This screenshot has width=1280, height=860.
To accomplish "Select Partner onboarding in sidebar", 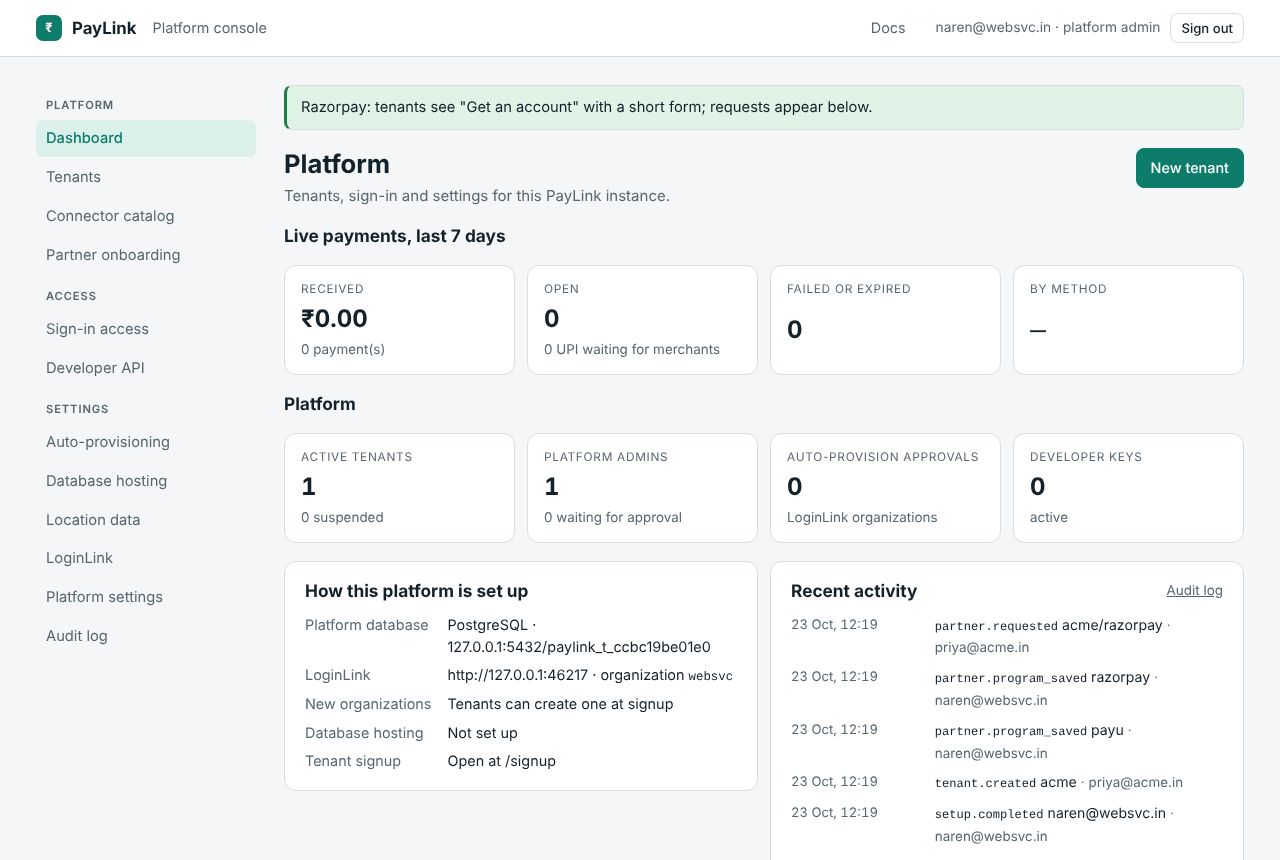I will [x=146, y=255].
